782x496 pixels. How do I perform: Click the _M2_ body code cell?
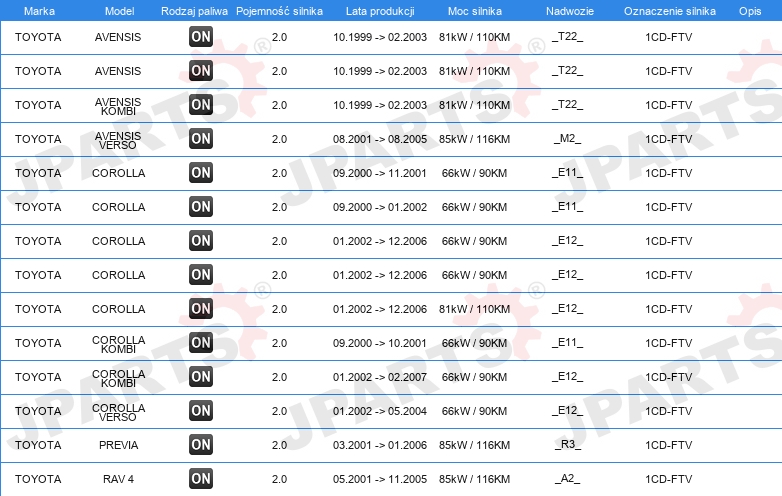(568, 139)
